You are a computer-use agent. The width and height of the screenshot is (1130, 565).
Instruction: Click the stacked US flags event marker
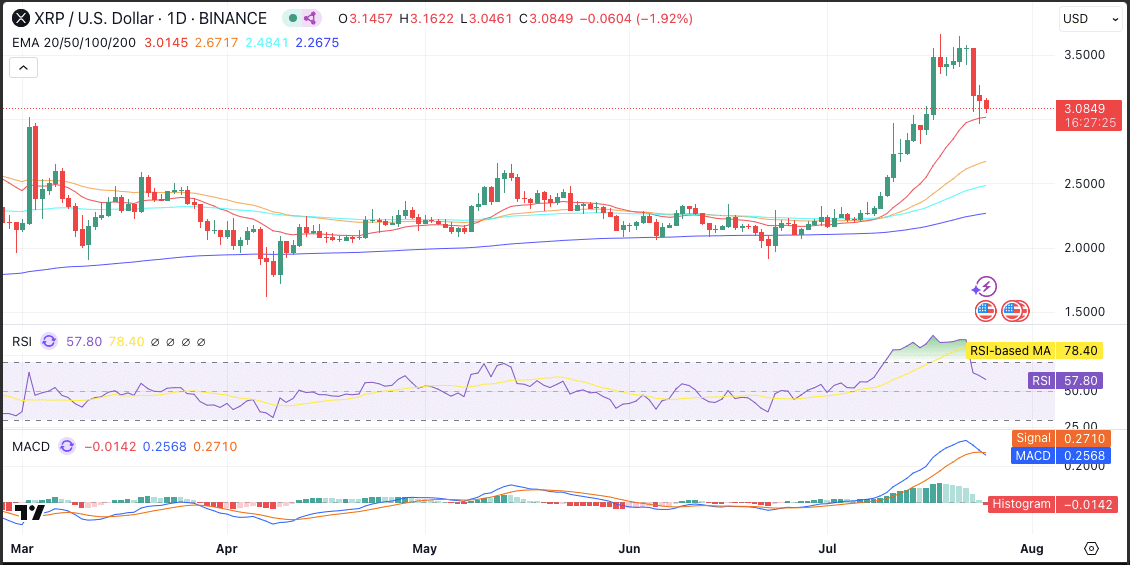click(x=1015, y=311)
